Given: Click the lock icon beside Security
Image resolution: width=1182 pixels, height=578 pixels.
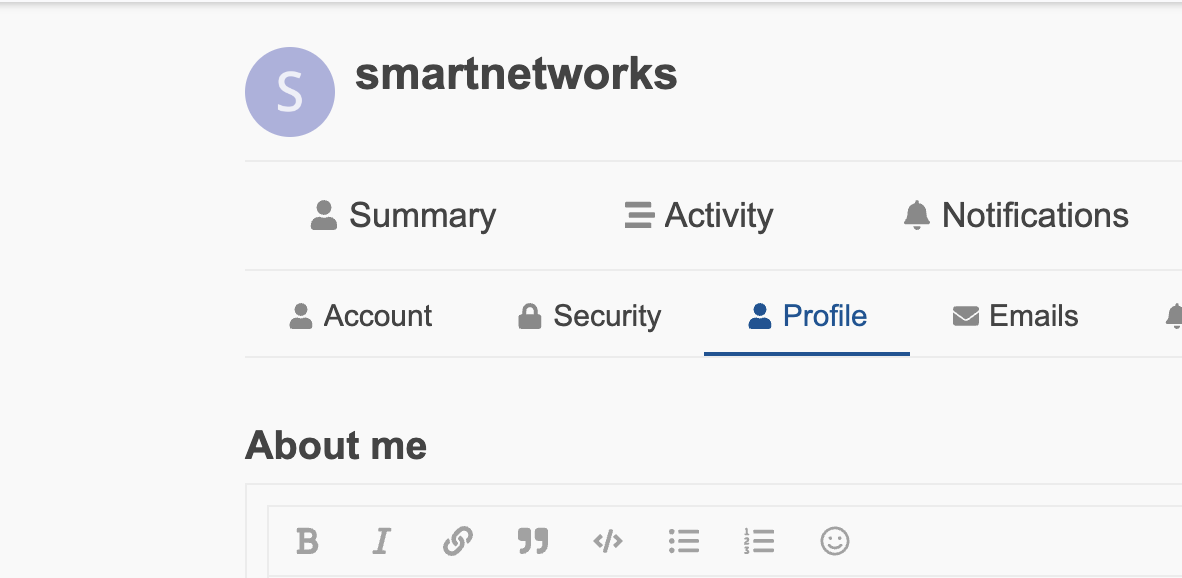Looking at the screenshot, I should pyautogui.click(x=530, y=316).
